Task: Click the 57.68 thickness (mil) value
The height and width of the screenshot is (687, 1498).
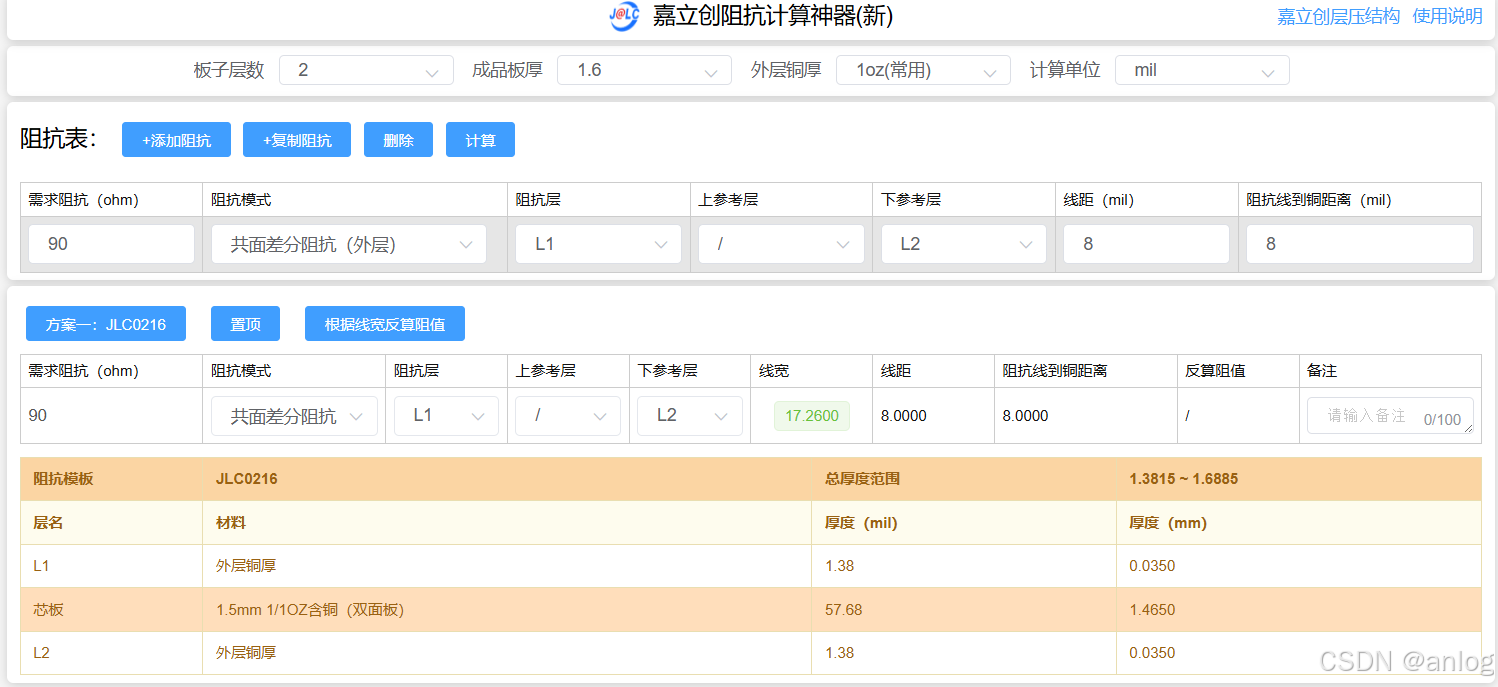Action: coord(844,610)
